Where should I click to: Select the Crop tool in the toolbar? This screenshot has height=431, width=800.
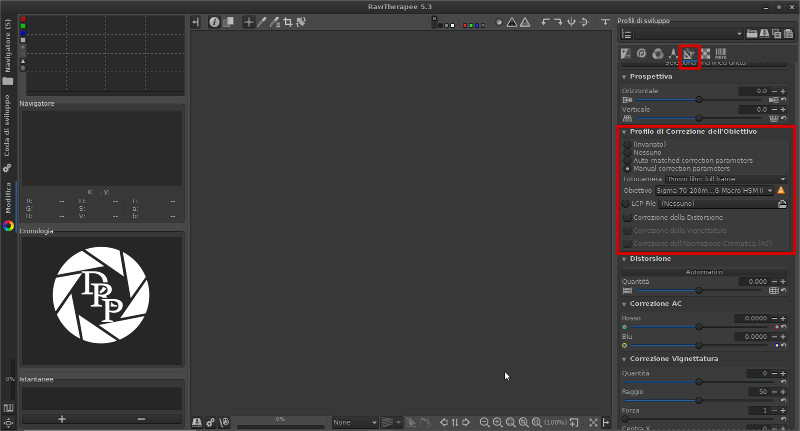click(x=288, y=22)
